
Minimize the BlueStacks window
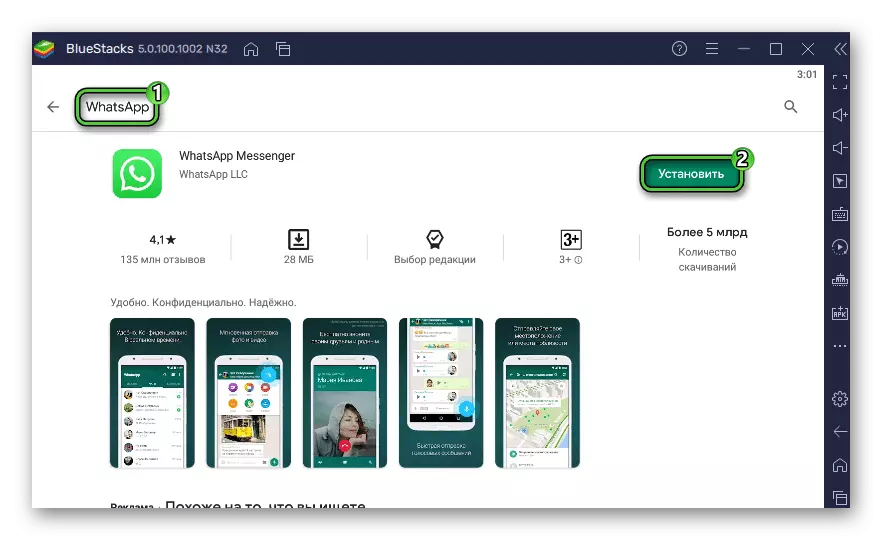[x=744, y=49]
